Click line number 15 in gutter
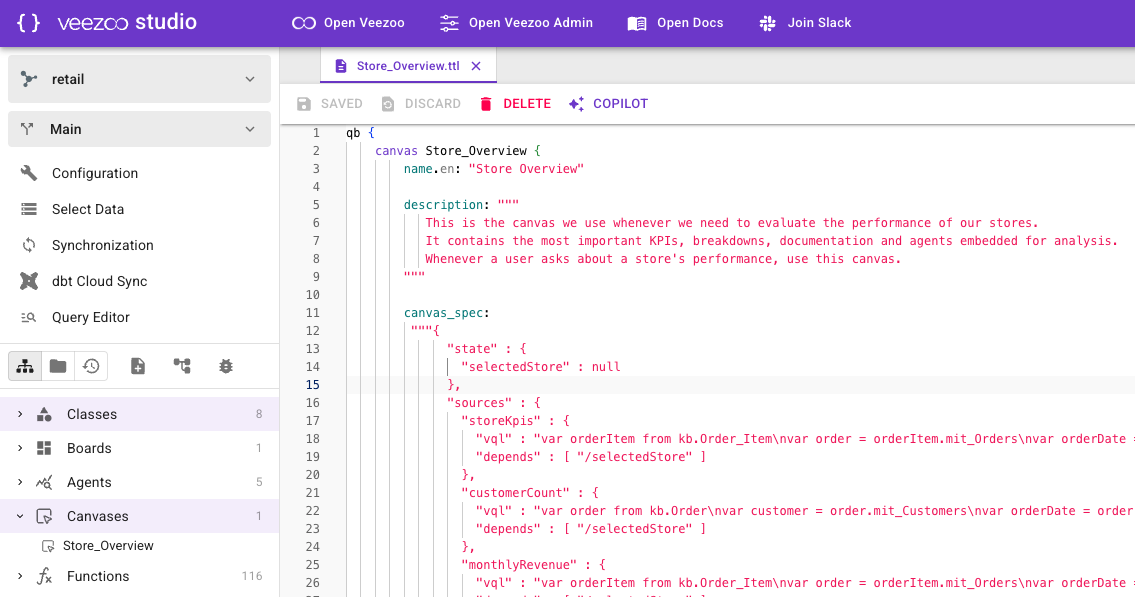Screen dimensions: 1135x597 click(313, 384)
